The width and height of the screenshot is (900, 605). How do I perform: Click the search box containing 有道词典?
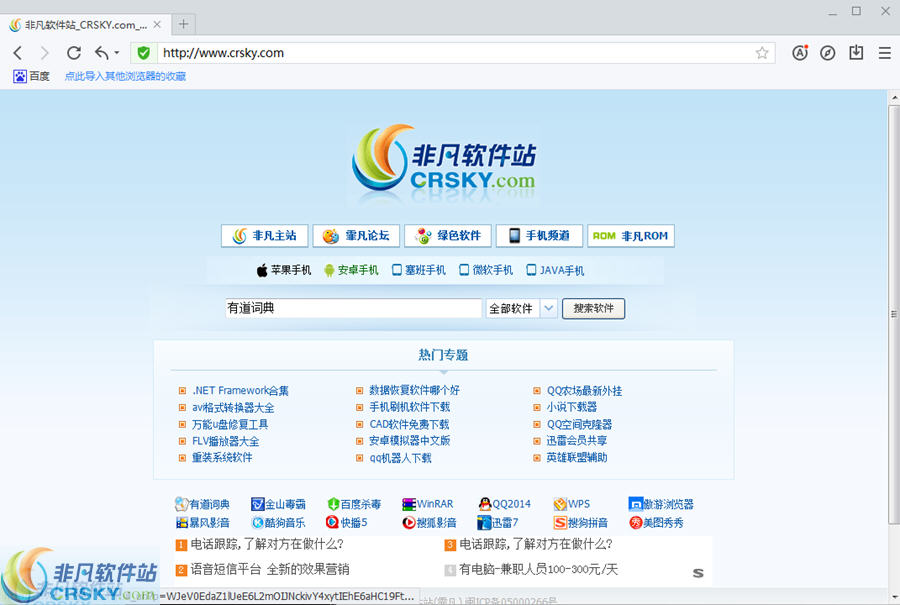[354, 308]
